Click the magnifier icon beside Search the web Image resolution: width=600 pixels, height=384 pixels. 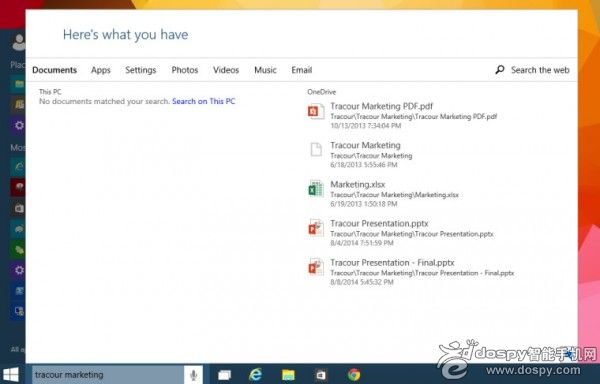[500, 70]
